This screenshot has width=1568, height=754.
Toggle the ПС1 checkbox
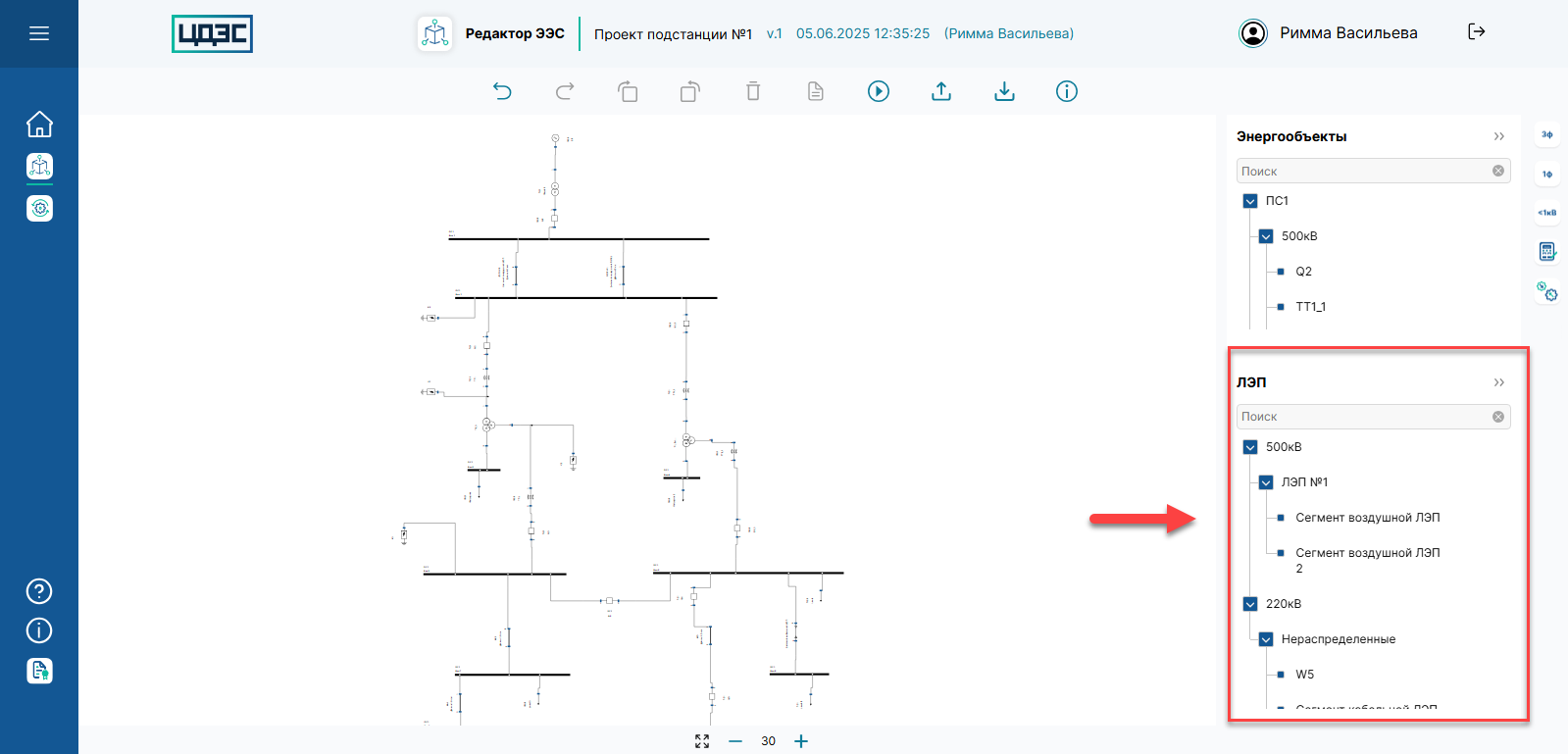(1250, 201)
